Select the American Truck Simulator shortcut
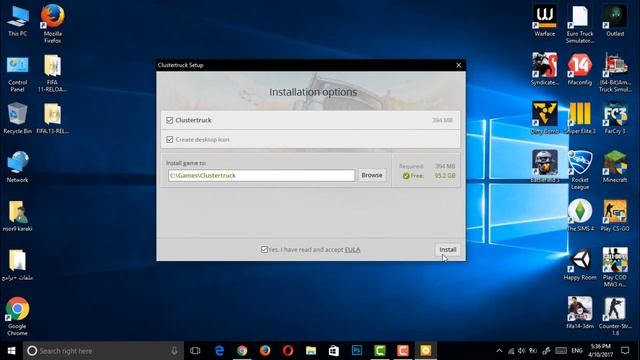 (x=615, y=72)
